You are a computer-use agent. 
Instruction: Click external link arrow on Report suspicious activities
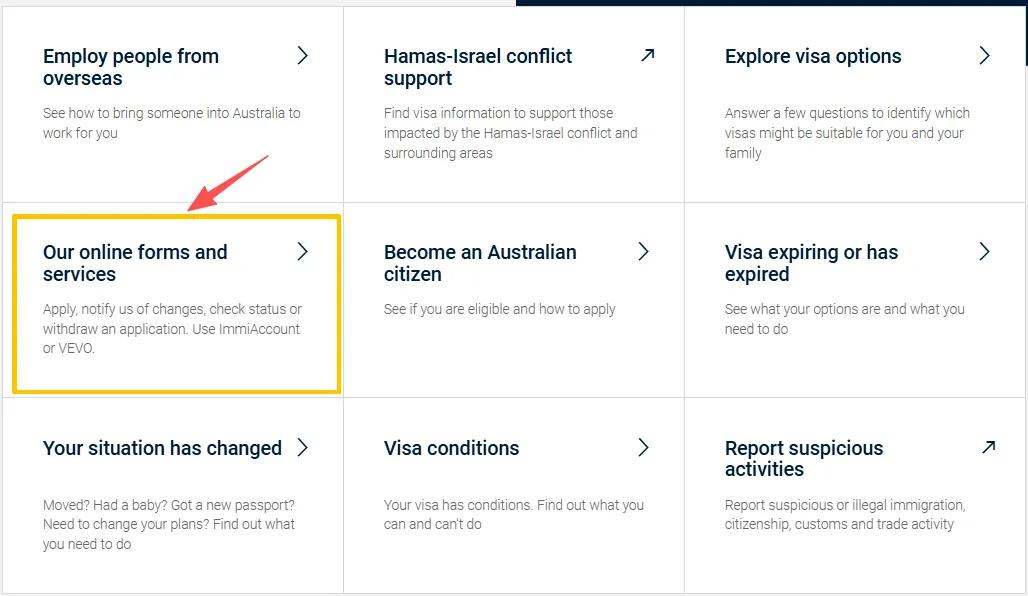[x=988, y=447]
